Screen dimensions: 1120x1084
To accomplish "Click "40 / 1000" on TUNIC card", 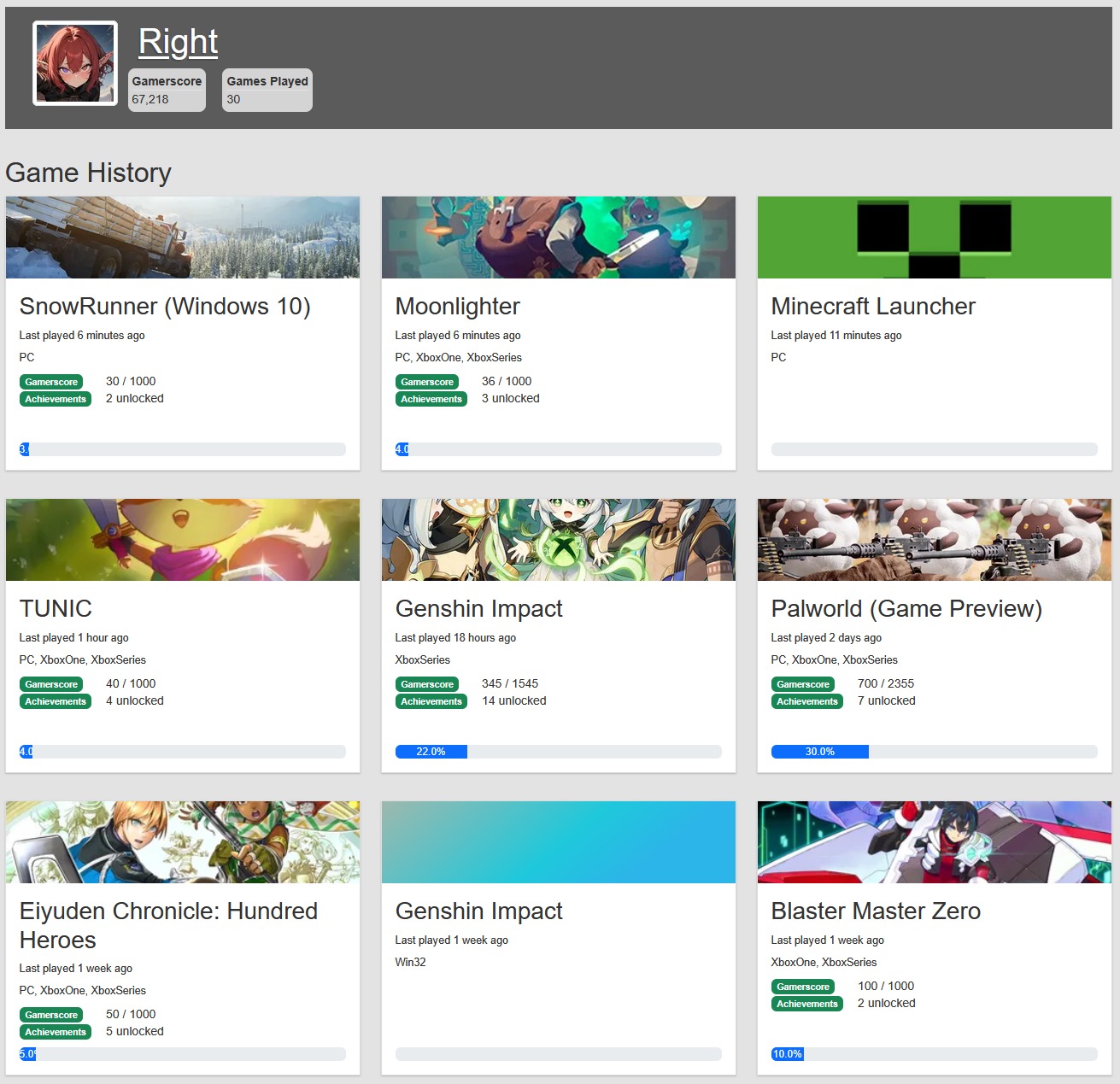I will click(x=131, y=683).
